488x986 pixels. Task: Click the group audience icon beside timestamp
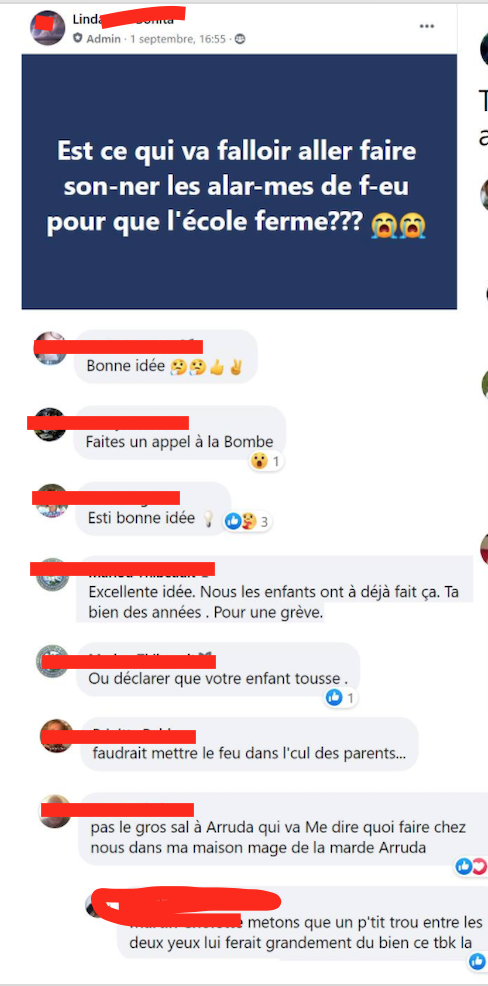tap(240, 39)
